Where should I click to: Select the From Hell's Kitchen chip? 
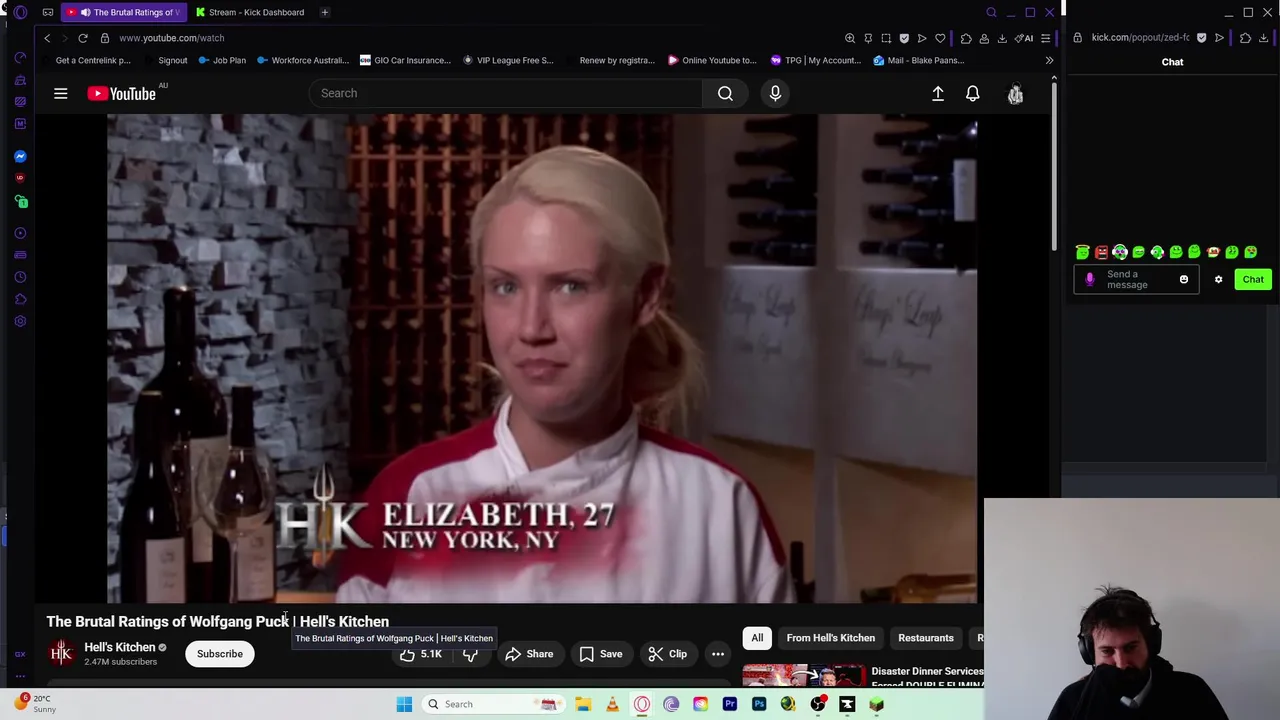pos(830,638)
